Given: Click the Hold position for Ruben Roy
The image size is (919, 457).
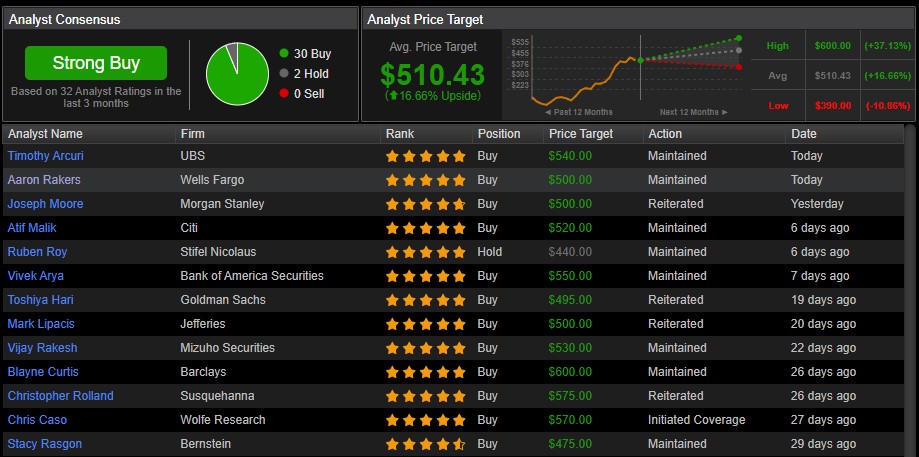Looking at the screenshot, I should pos(489,252).
